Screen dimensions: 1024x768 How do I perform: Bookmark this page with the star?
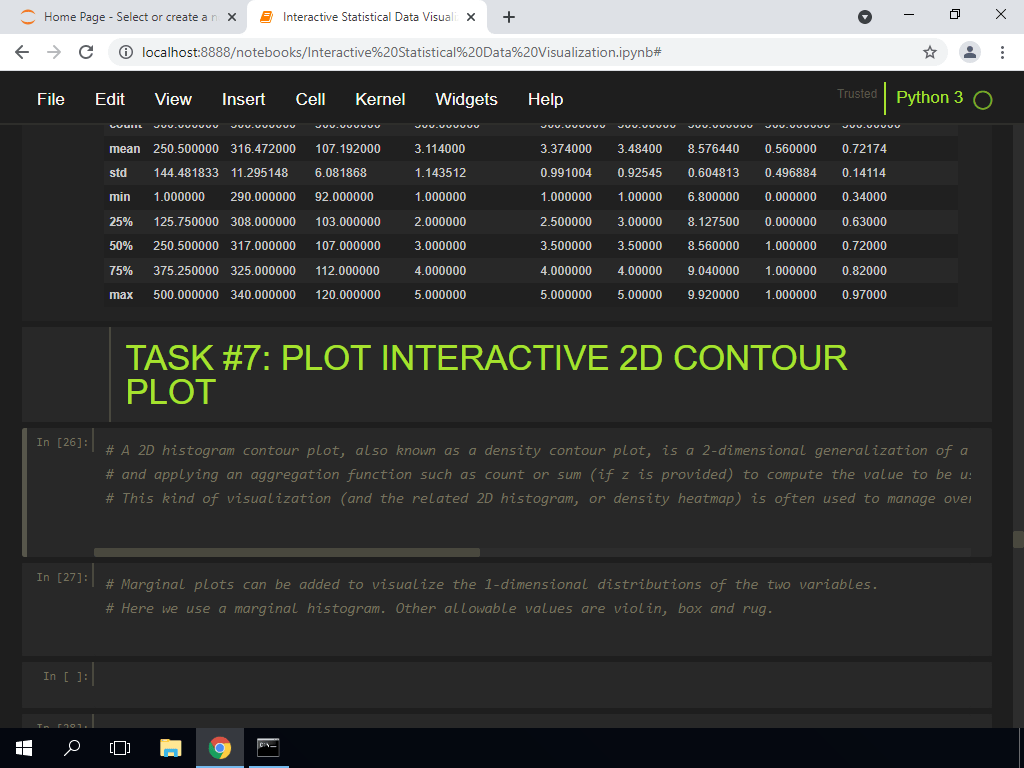click(x=930, y=52)
